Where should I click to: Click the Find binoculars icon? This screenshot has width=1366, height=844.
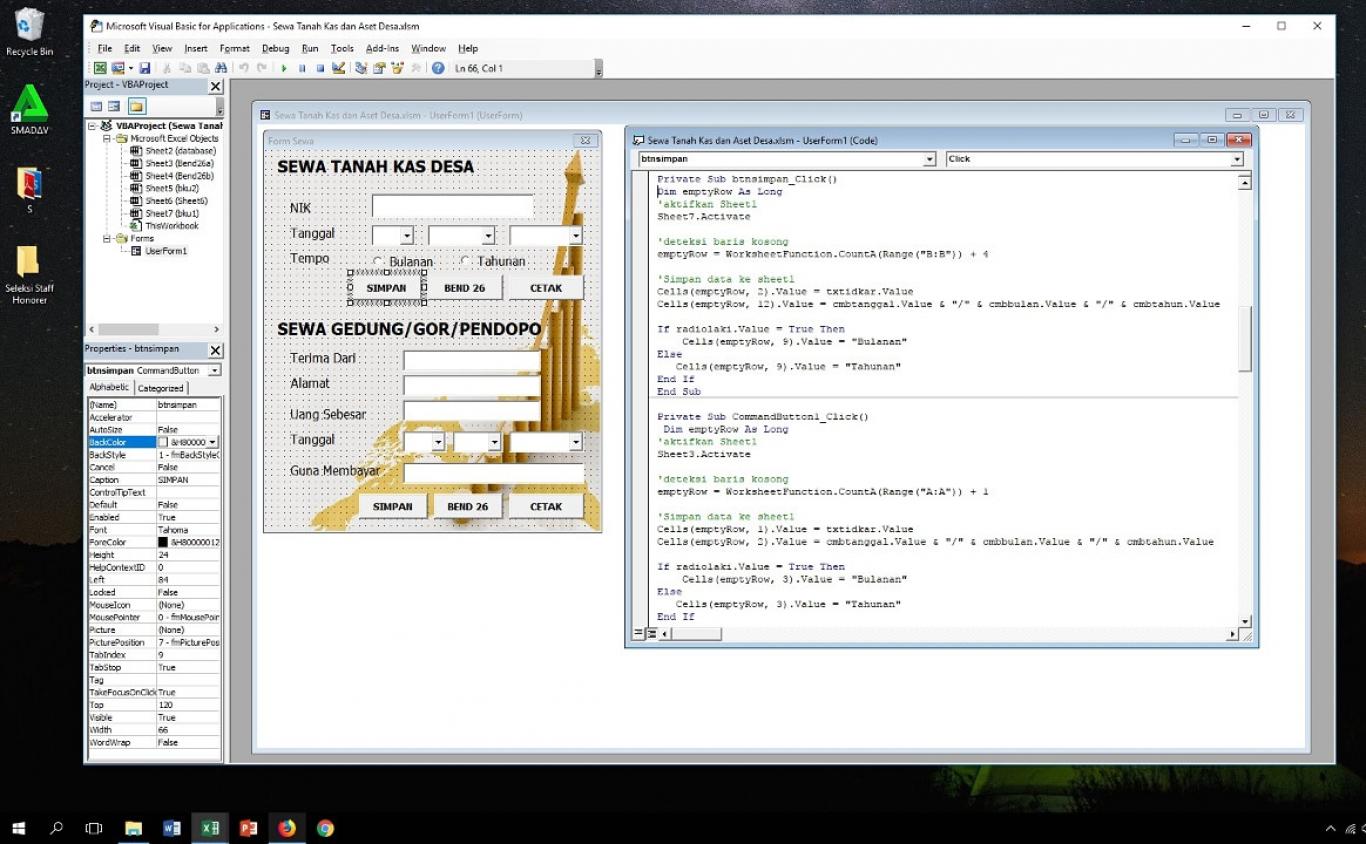(221, 68)
